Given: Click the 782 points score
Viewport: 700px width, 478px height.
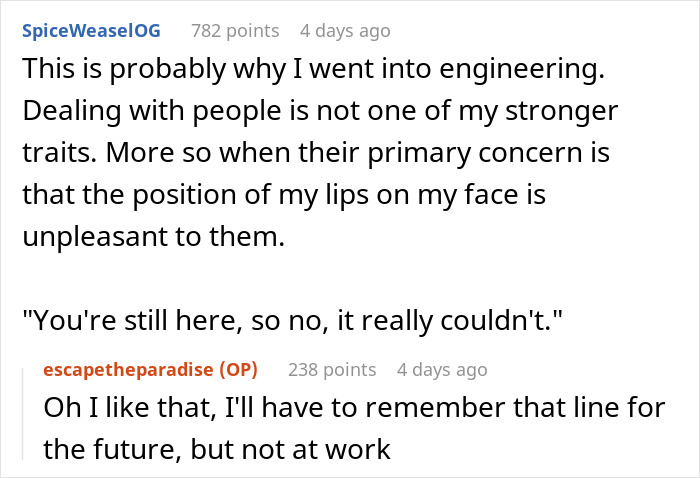Looking at the screenshot, I should [x=235, y=30].
